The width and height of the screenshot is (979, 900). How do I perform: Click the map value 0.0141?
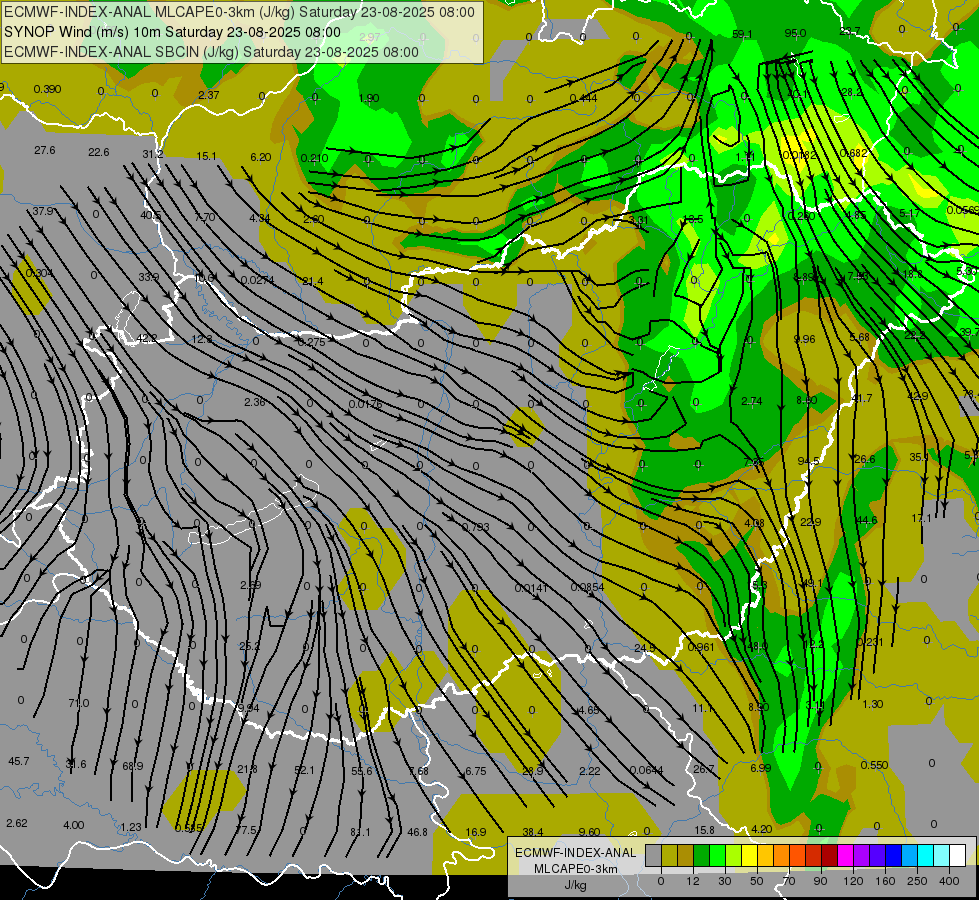tap(531, 588)
